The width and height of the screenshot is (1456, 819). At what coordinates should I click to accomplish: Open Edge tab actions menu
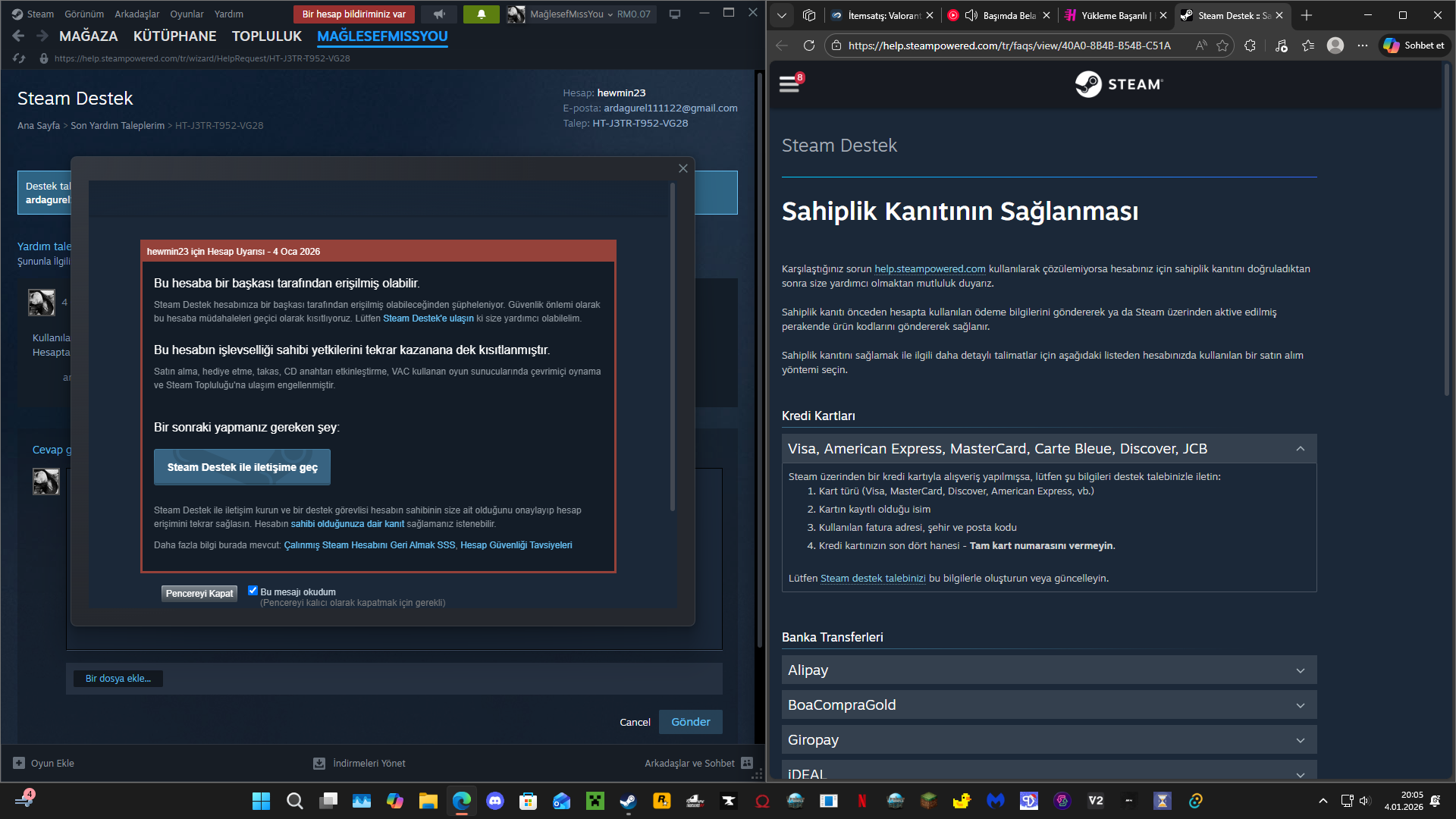click(x=782, y=15)
